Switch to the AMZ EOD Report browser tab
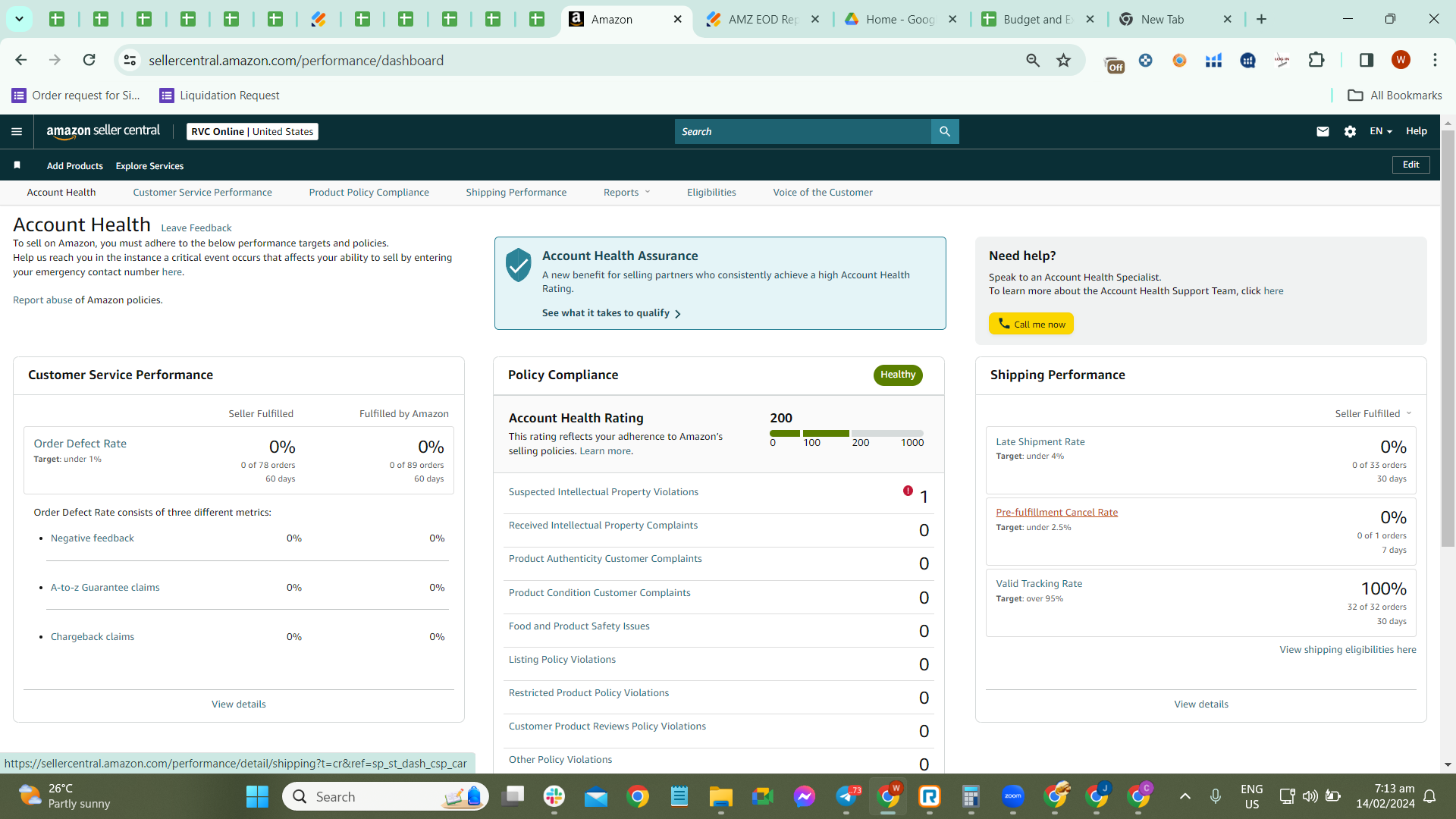The height and width of the screenshot is (819, 1456). pos(762,19)
